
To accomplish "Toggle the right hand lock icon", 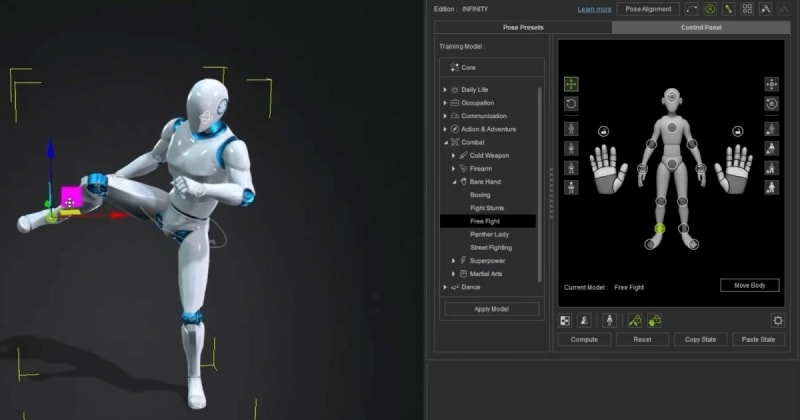I will click(737, 131).
